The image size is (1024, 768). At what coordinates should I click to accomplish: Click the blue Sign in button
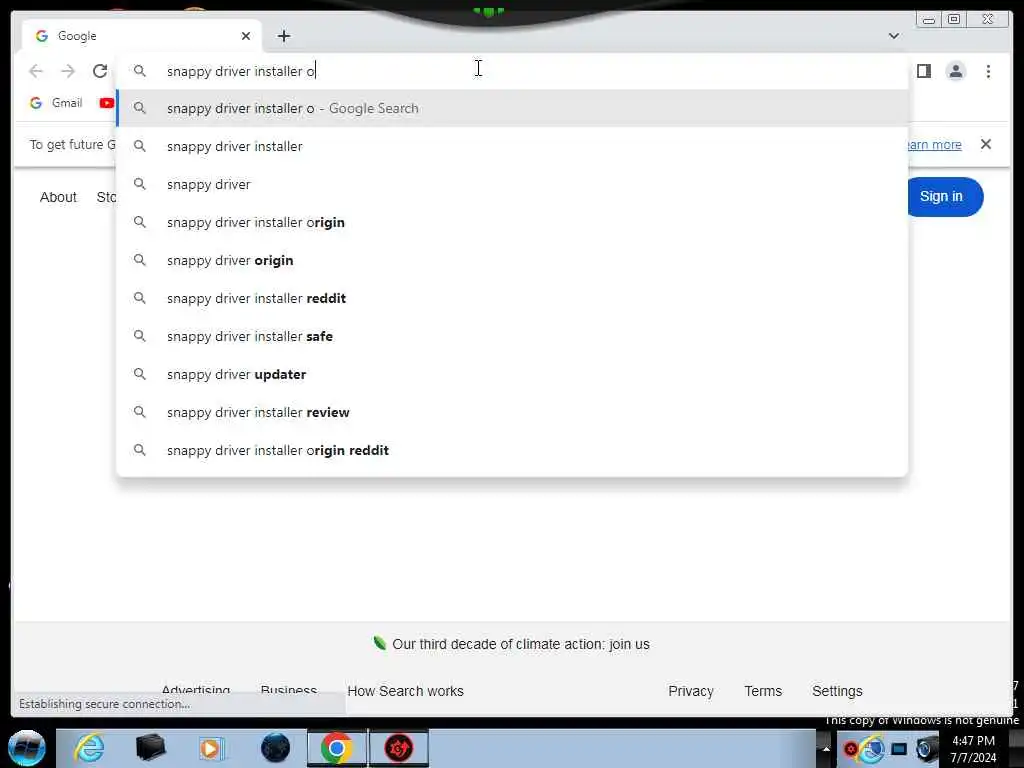point(945,197)
